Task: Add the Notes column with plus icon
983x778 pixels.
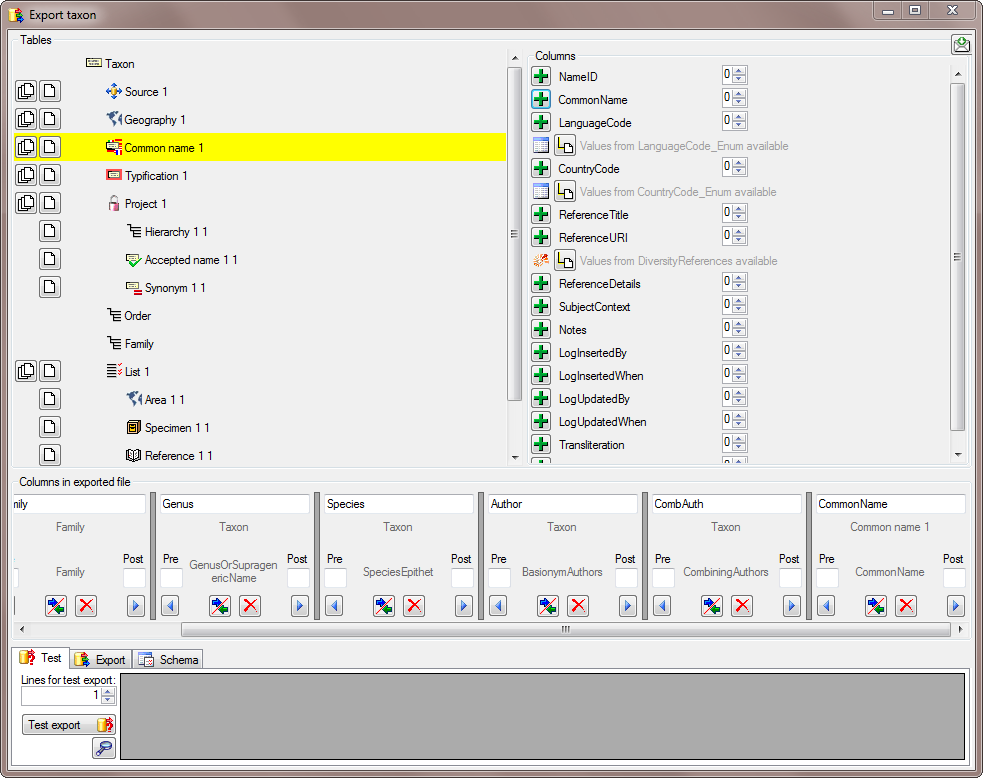Action: point(541,329)
